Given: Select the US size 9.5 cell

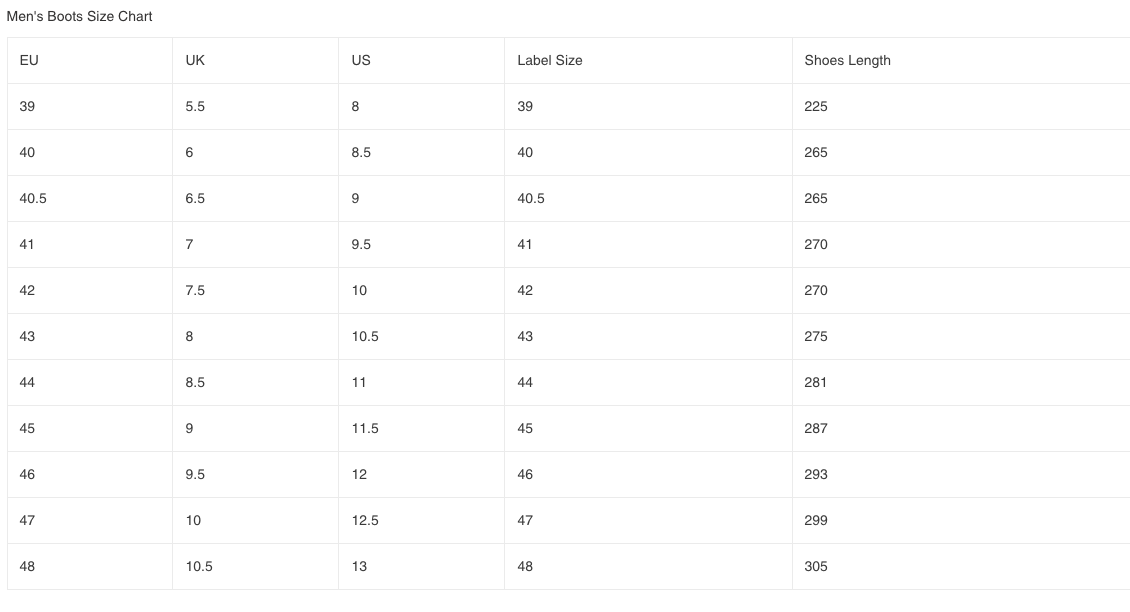Looking at the screenshot, I should pyautogui.click(x=361, y=244).
